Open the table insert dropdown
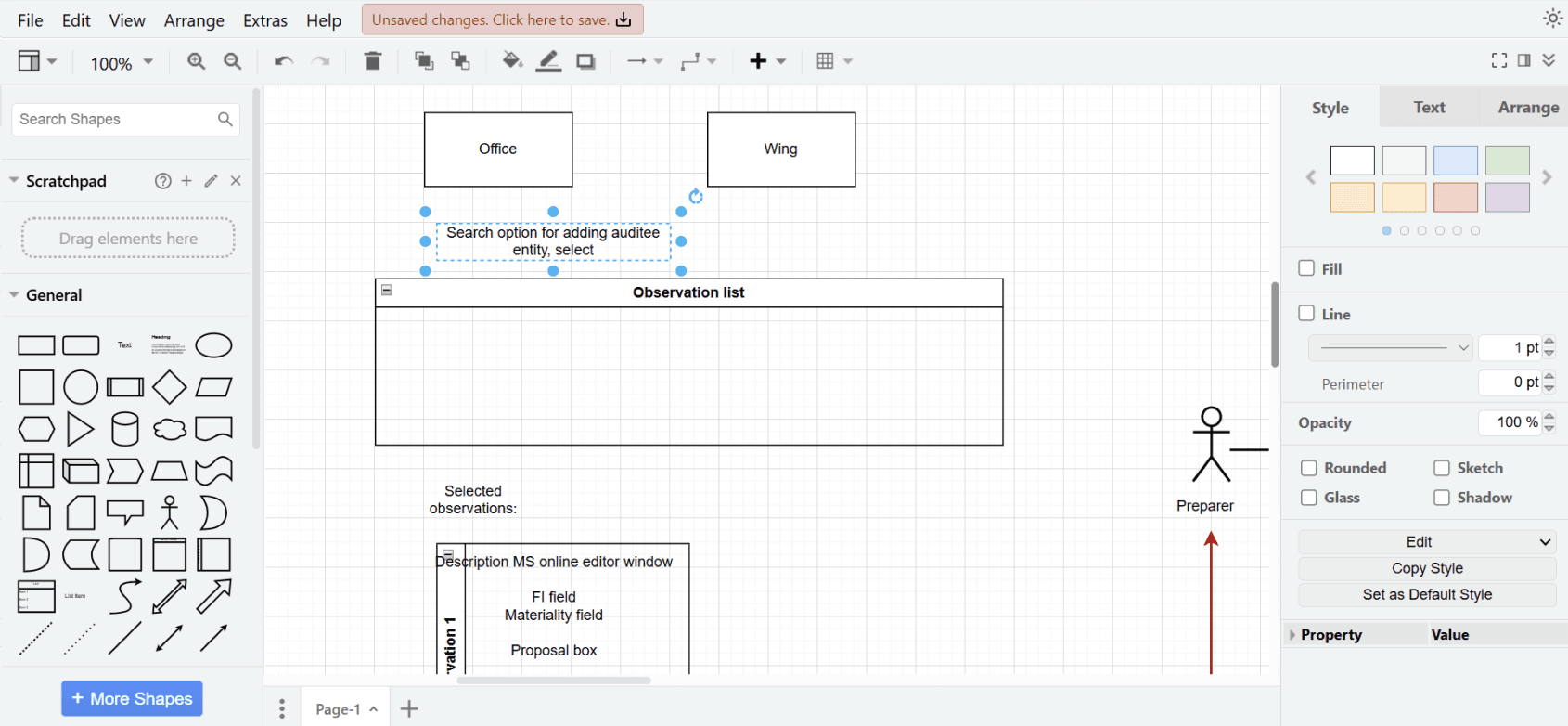 (834, 61)
